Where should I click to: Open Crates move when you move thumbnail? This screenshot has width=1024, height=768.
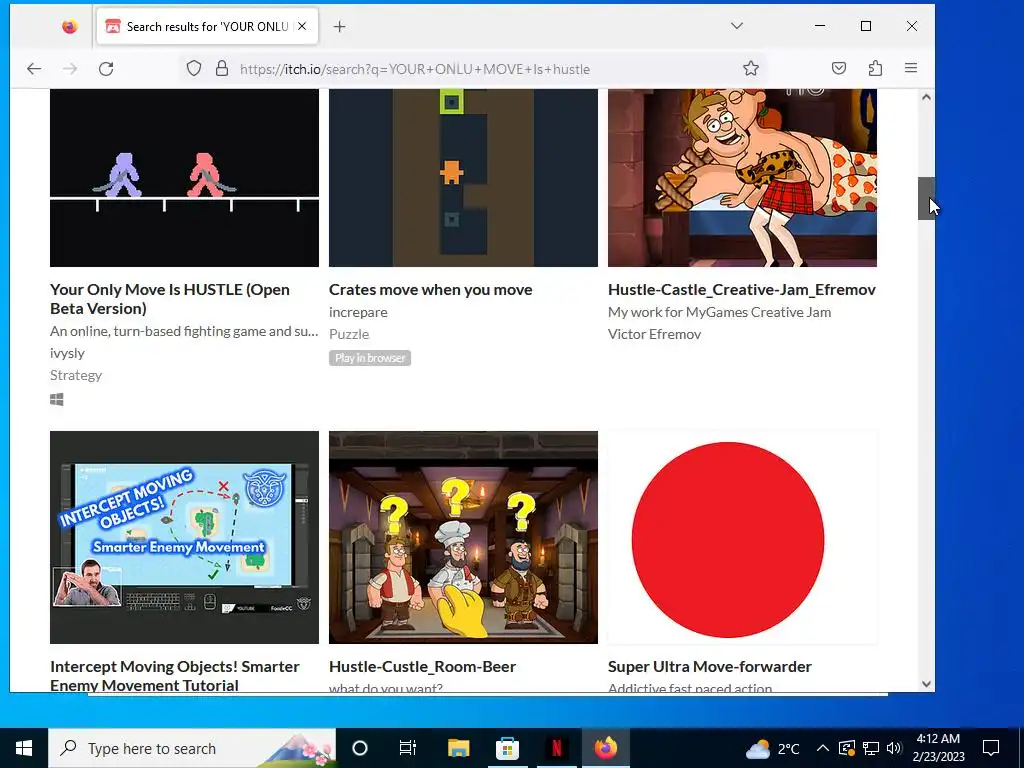click(463, 178)
